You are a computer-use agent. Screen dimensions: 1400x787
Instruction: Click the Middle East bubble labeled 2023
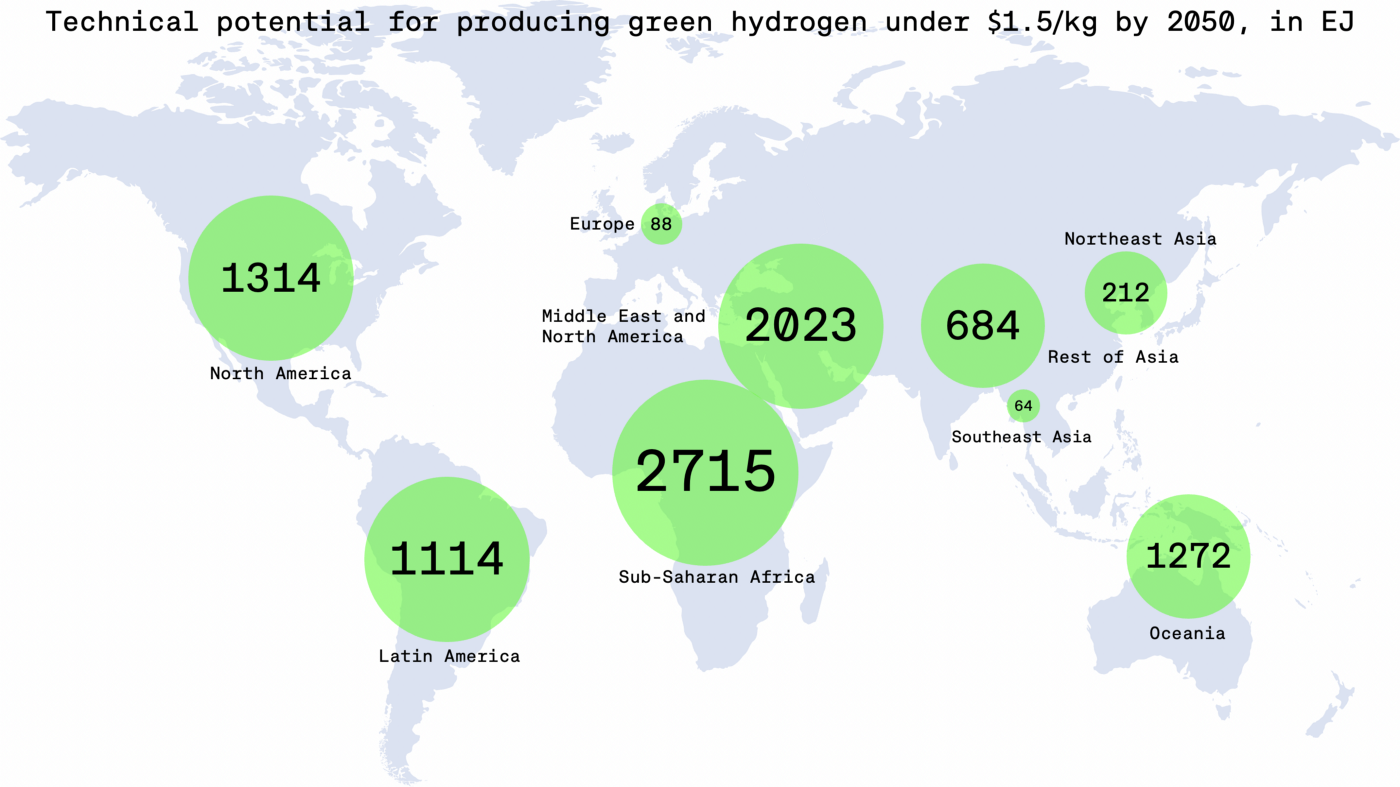click(800, 326)
